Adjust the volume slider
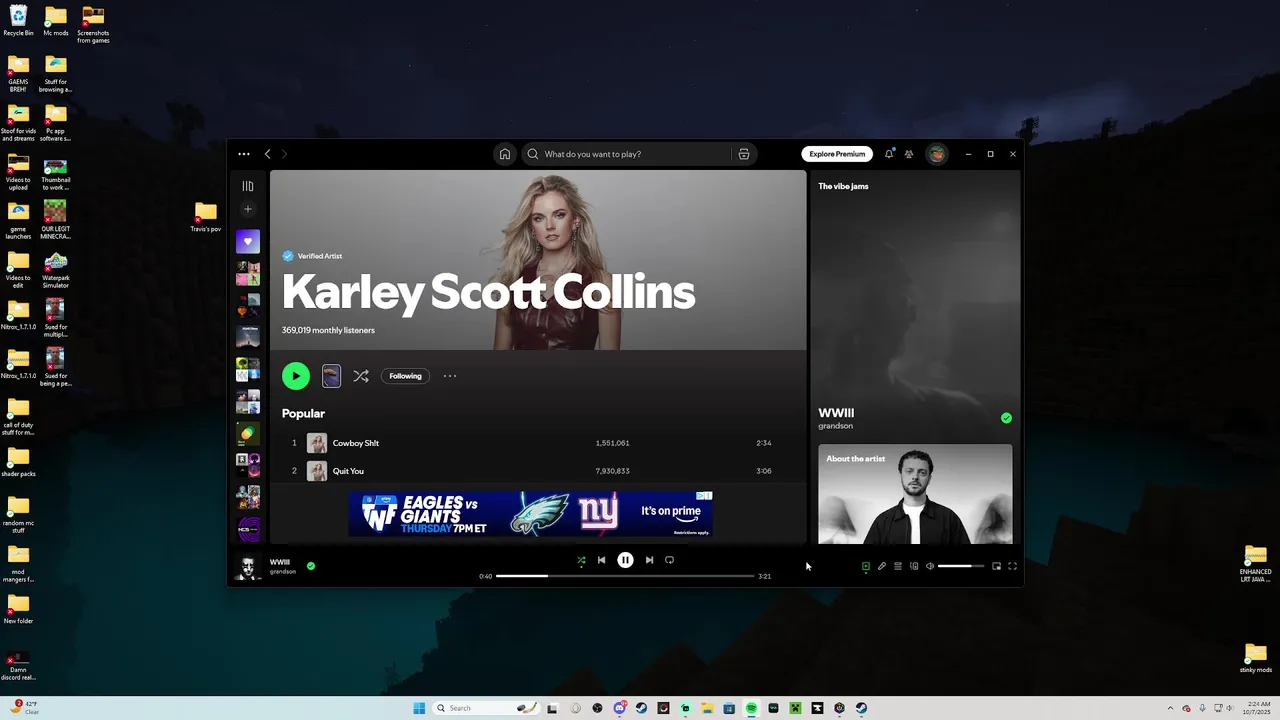 pos(961,566)
